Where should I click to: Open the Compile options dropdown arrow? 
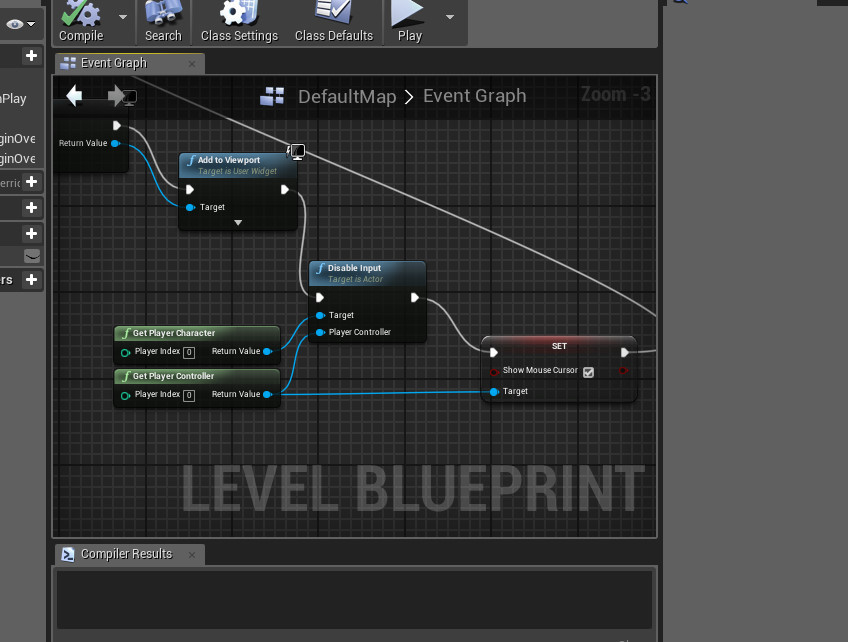pos(123,17)
